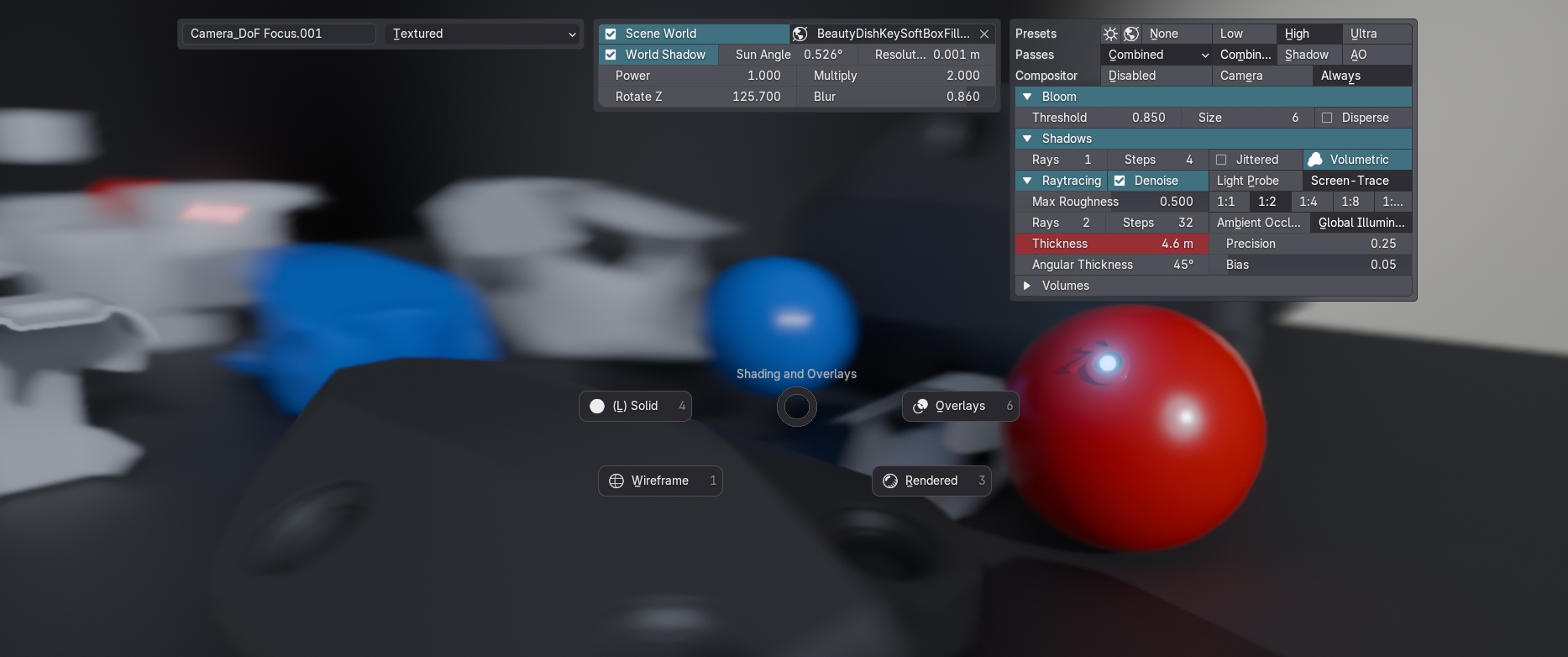1568x657 pixels.
Task: Set Compositor to Disabled
Action: tap(1156, 76)
